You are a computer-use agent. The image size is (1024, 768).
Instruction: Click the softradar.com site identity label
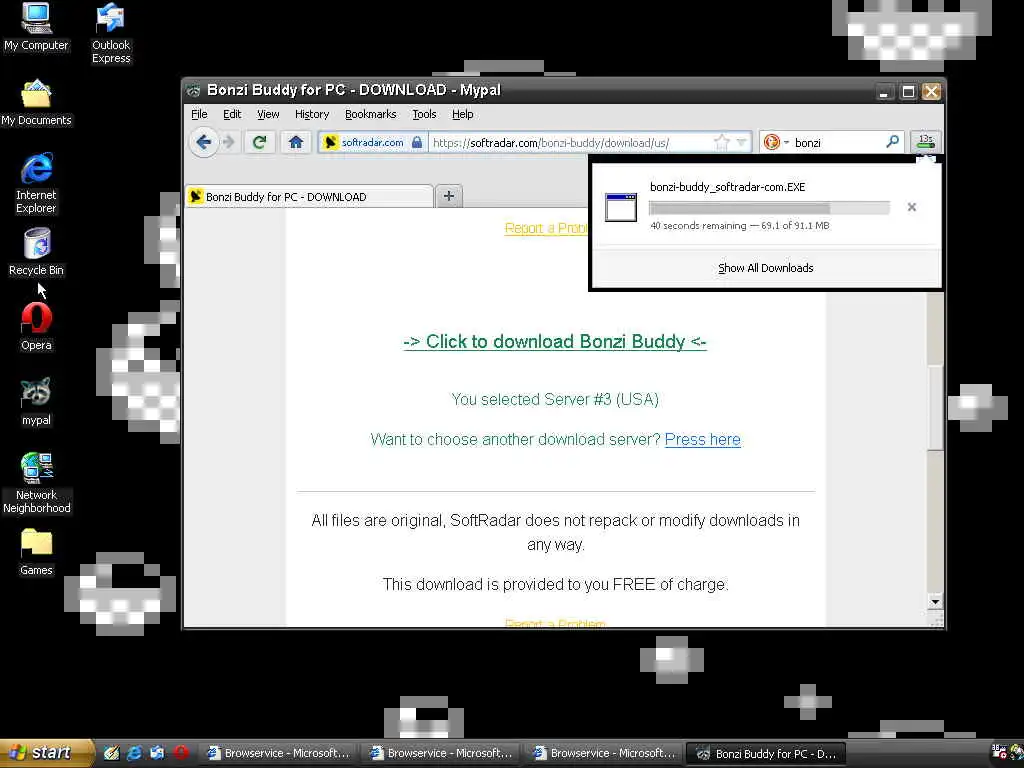[x=372, y=142]
